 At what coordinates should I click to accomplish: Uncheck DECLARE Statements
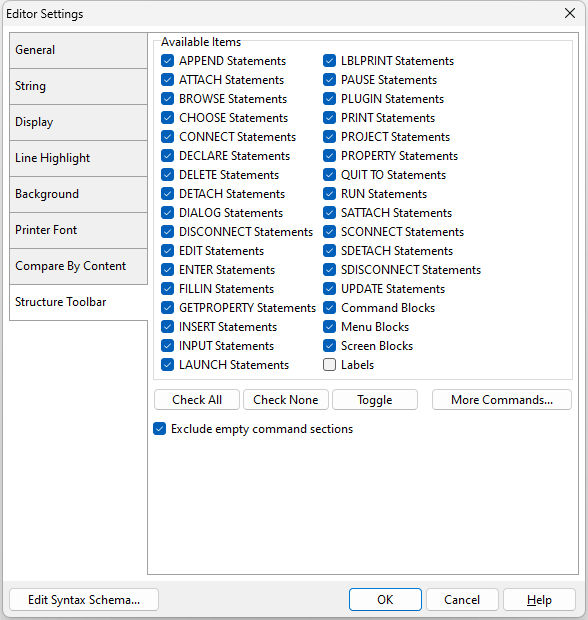point(167,156)
